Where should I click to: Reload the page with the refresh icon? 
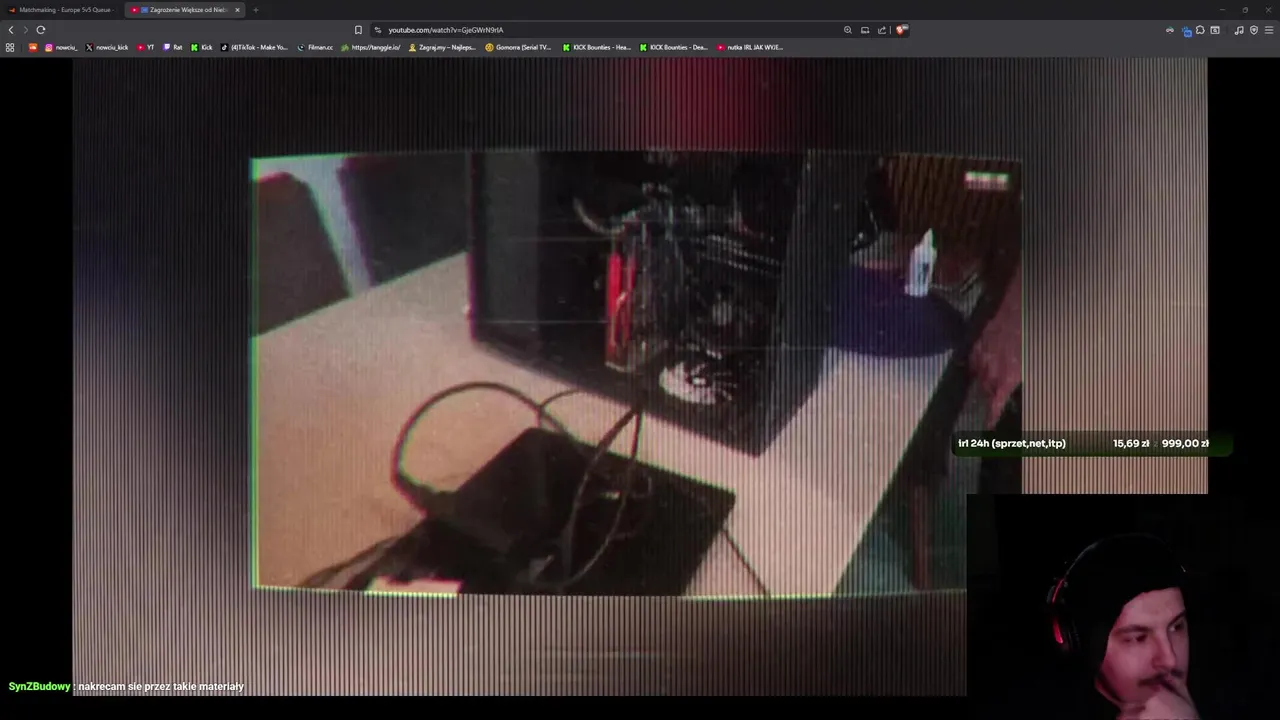41,30
